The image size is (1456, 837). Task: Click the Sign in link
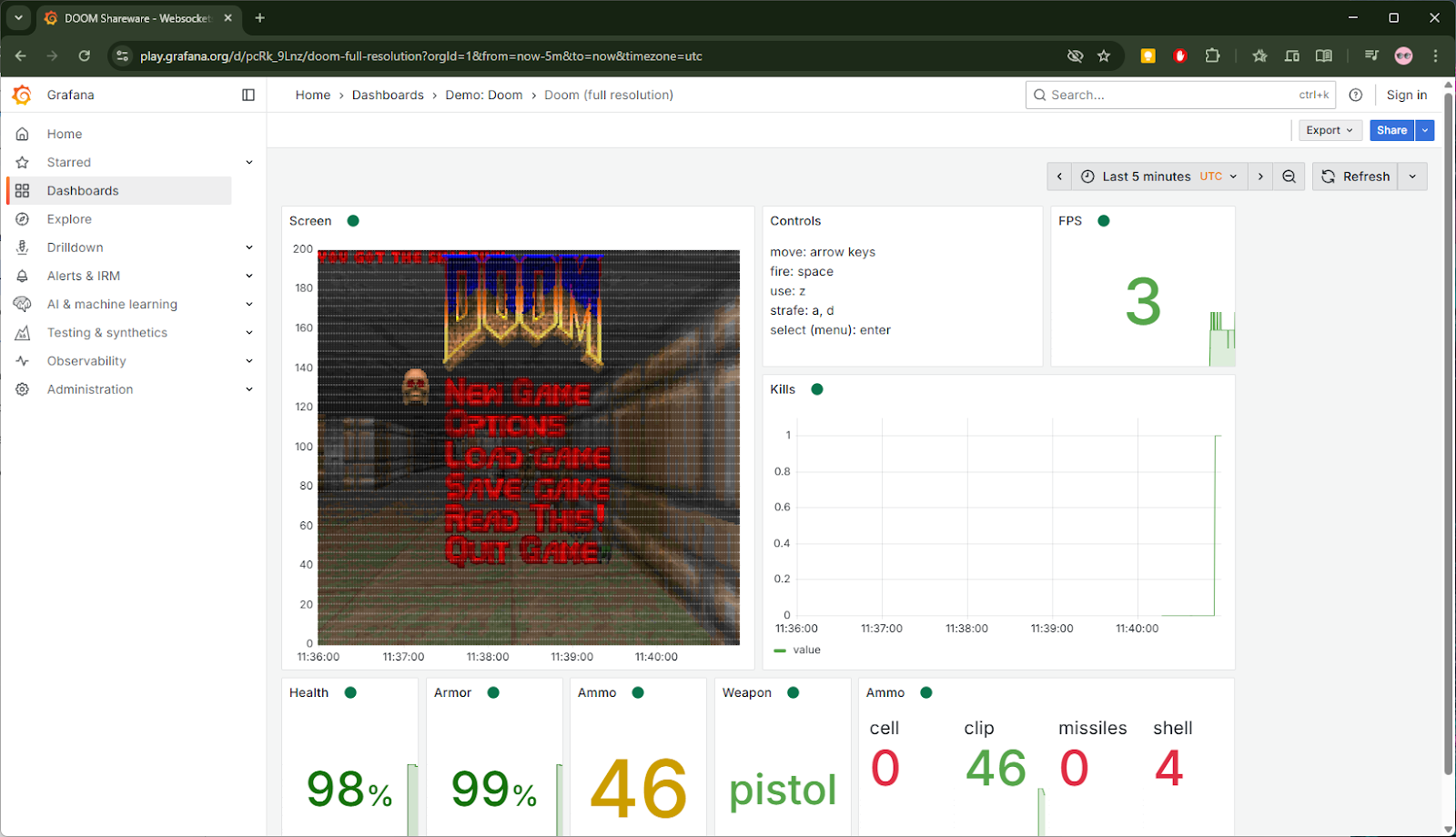(1406, 95)
